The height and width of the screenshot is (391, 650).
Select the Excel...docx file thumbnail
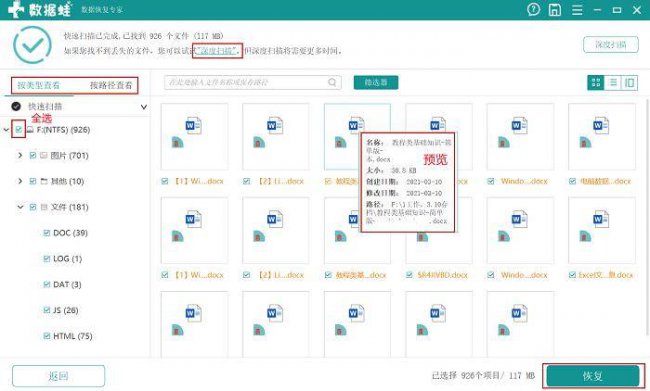[x=602, y=231]
